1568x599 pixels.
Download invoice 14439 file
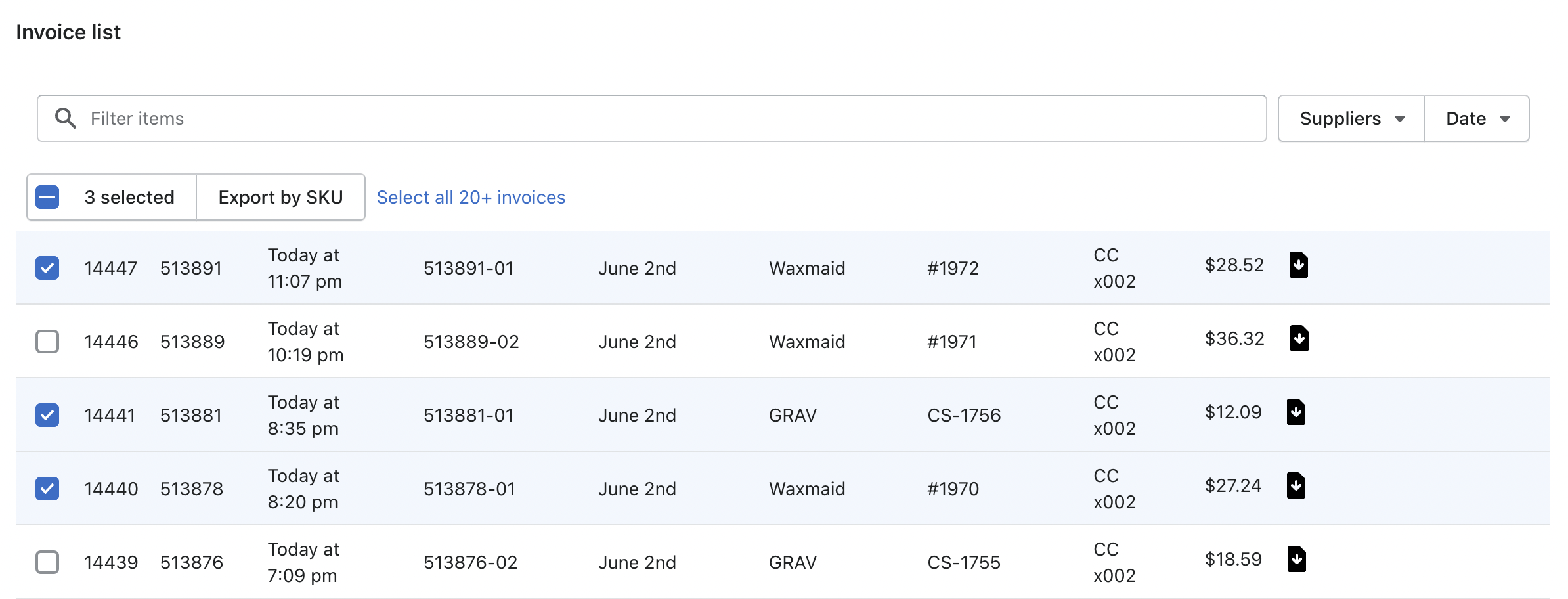pos(1296,560)
